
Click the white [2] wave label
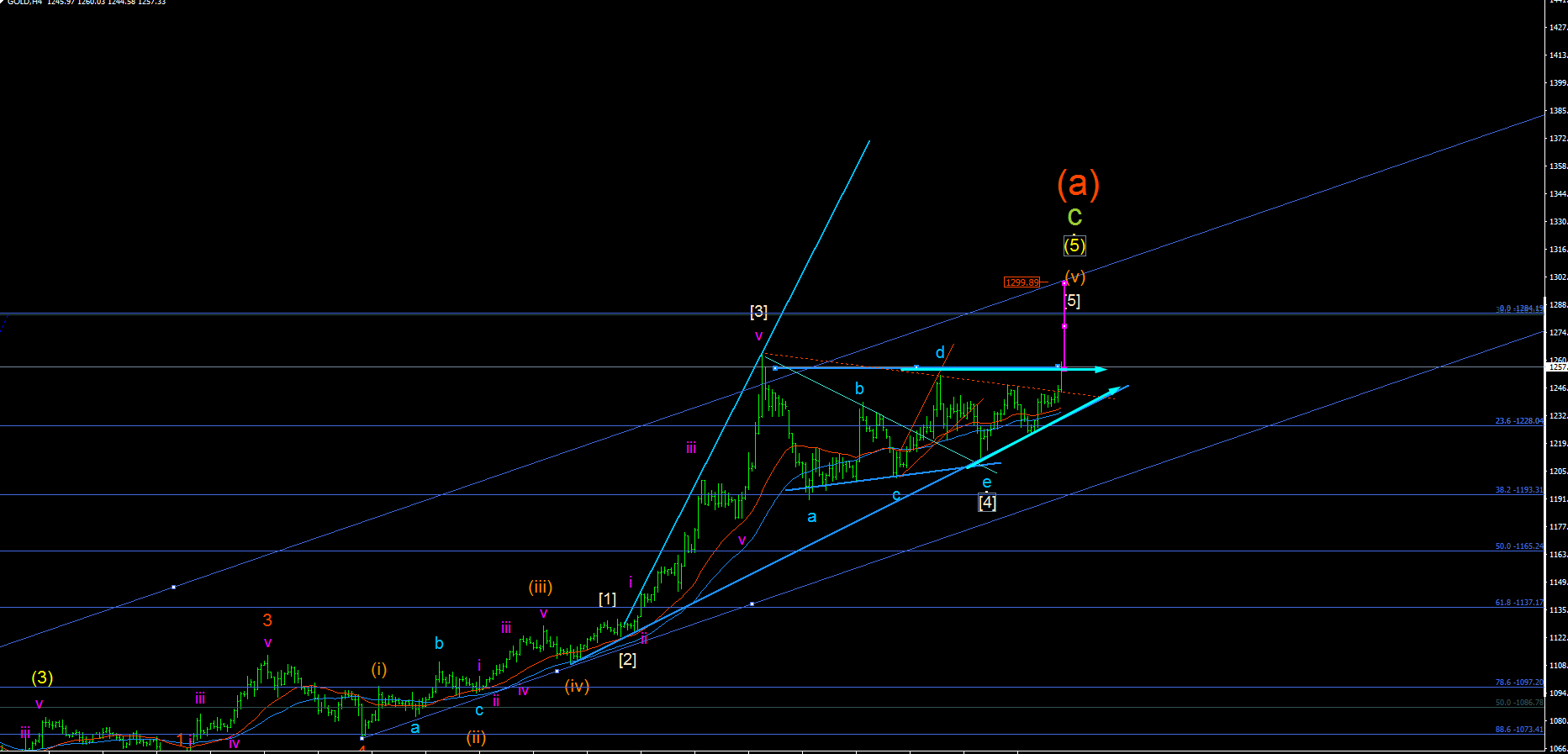point(627,660)
